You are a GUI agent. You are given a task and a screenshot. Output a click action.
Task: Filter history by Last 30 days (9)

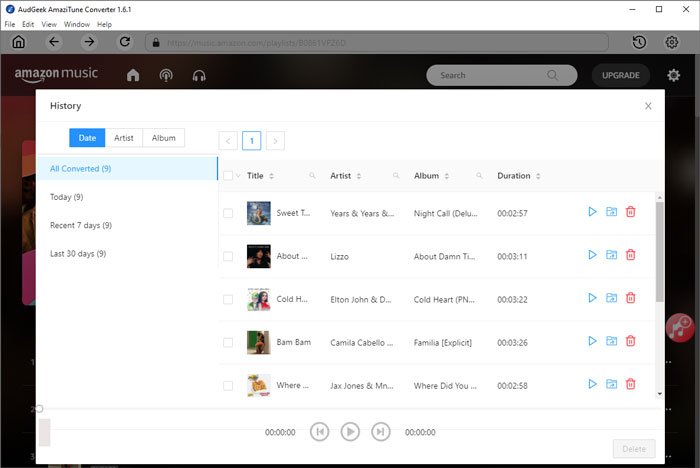(127, 254)
